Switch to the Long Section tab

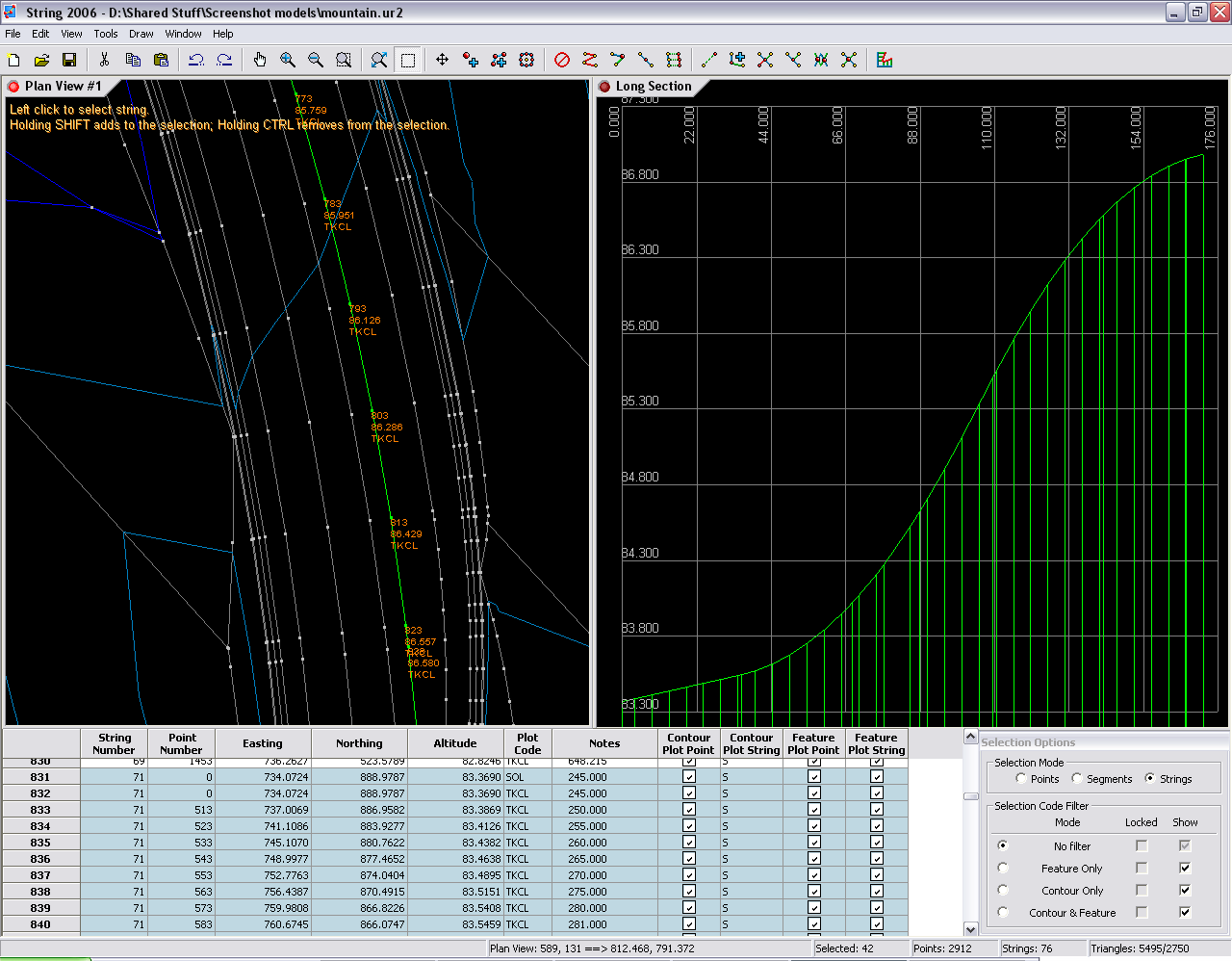pos(653,86)
